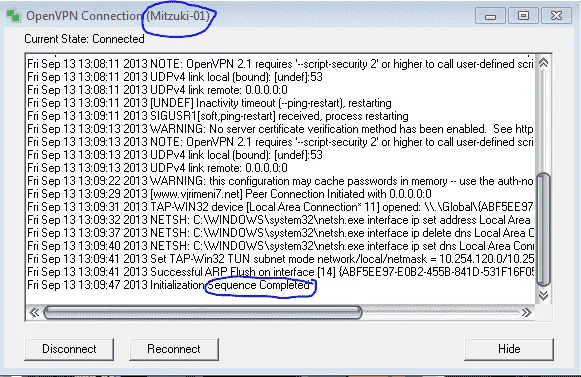Select the 13:09:13 server certificate warning line

280,129
